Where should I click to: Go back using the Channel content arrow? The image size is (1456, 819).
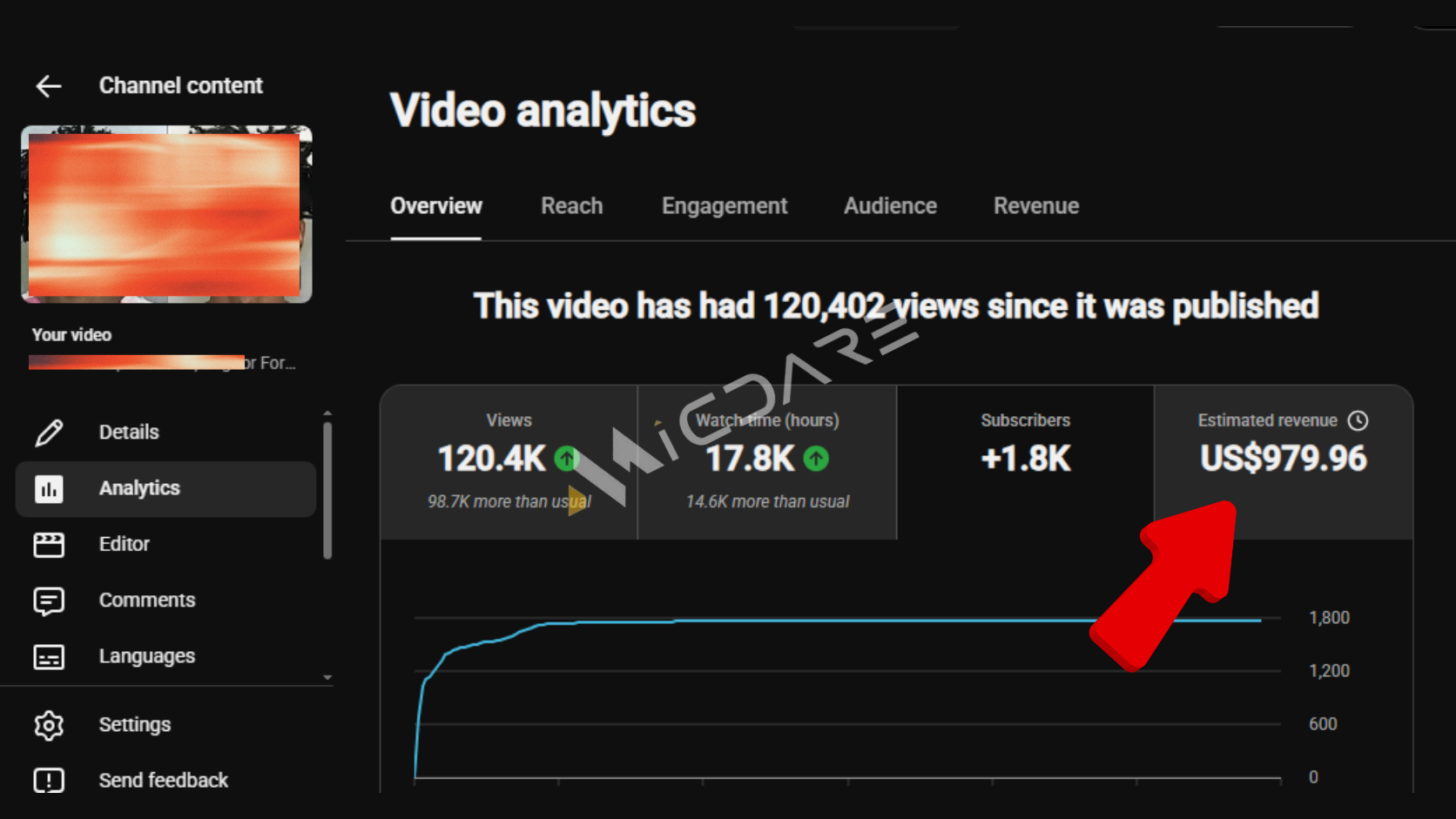[x=49, y=85]
